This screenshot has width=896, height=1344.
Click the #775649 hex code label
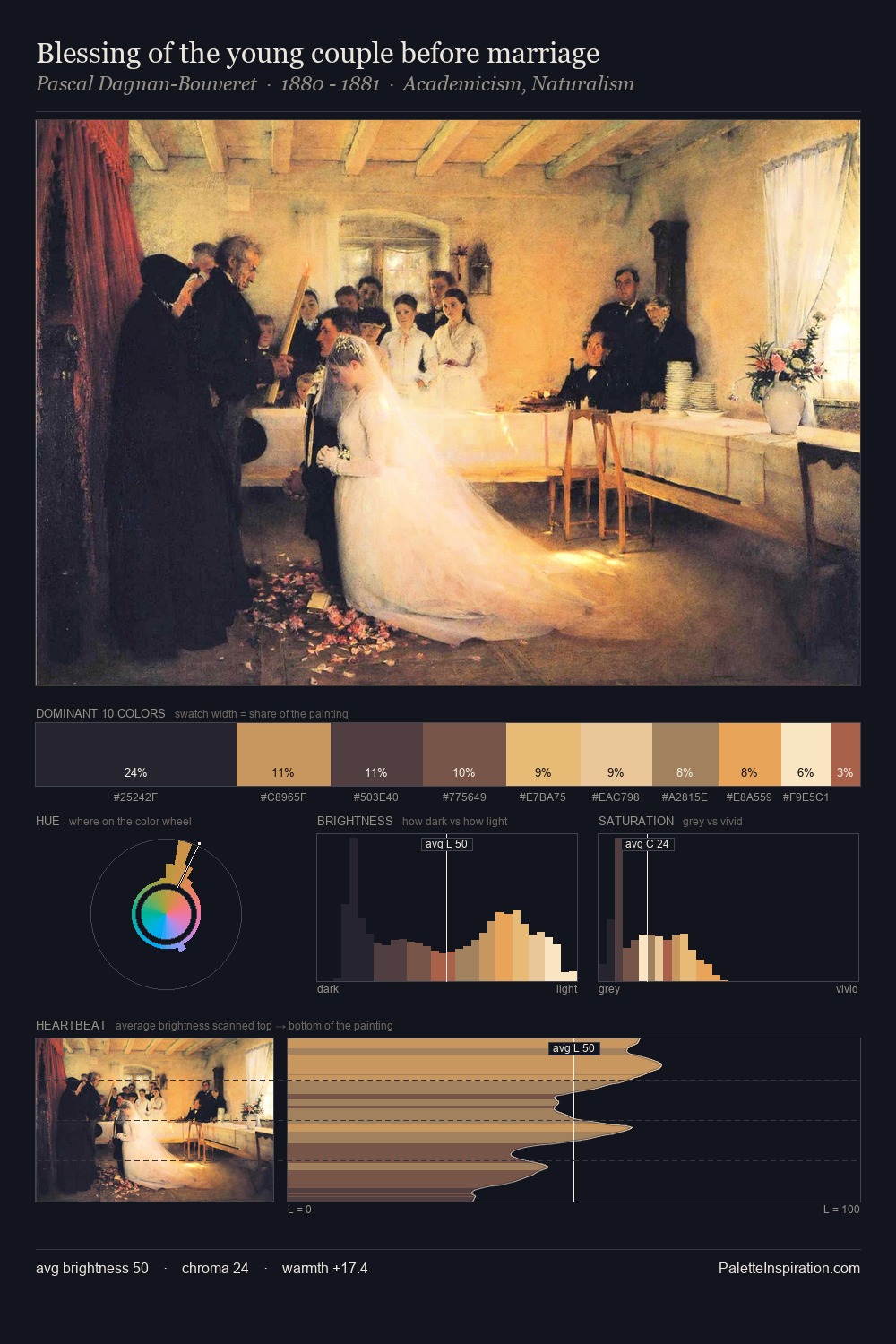[464, 797]
